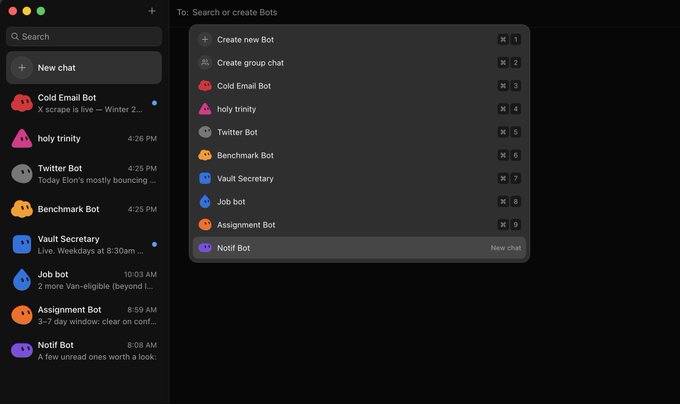
Task: Click the yellow minimize window button
Action: (x=27, y=11)
